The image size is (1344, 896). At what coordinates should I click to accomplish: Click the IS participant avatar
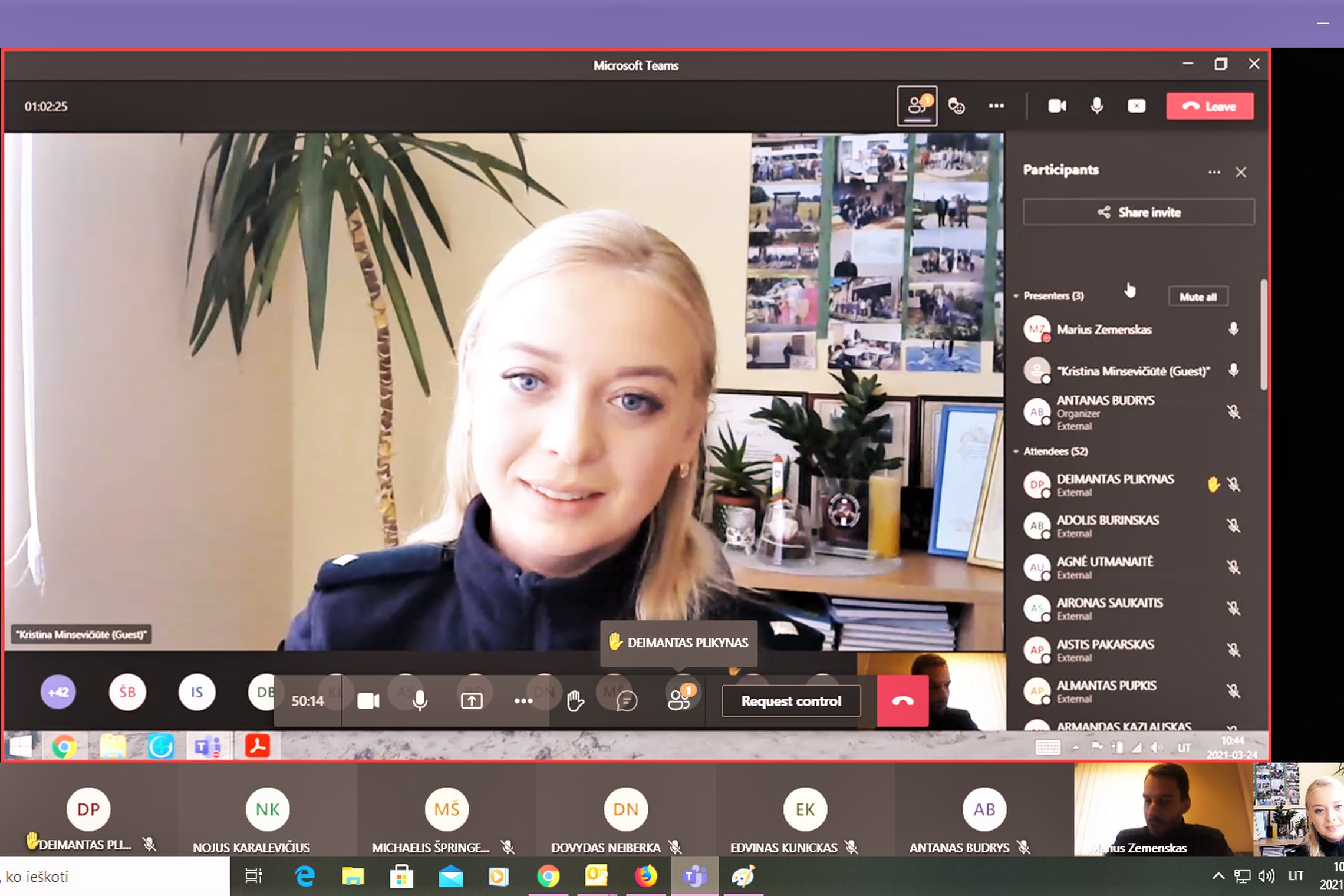[x=197, y=692]
